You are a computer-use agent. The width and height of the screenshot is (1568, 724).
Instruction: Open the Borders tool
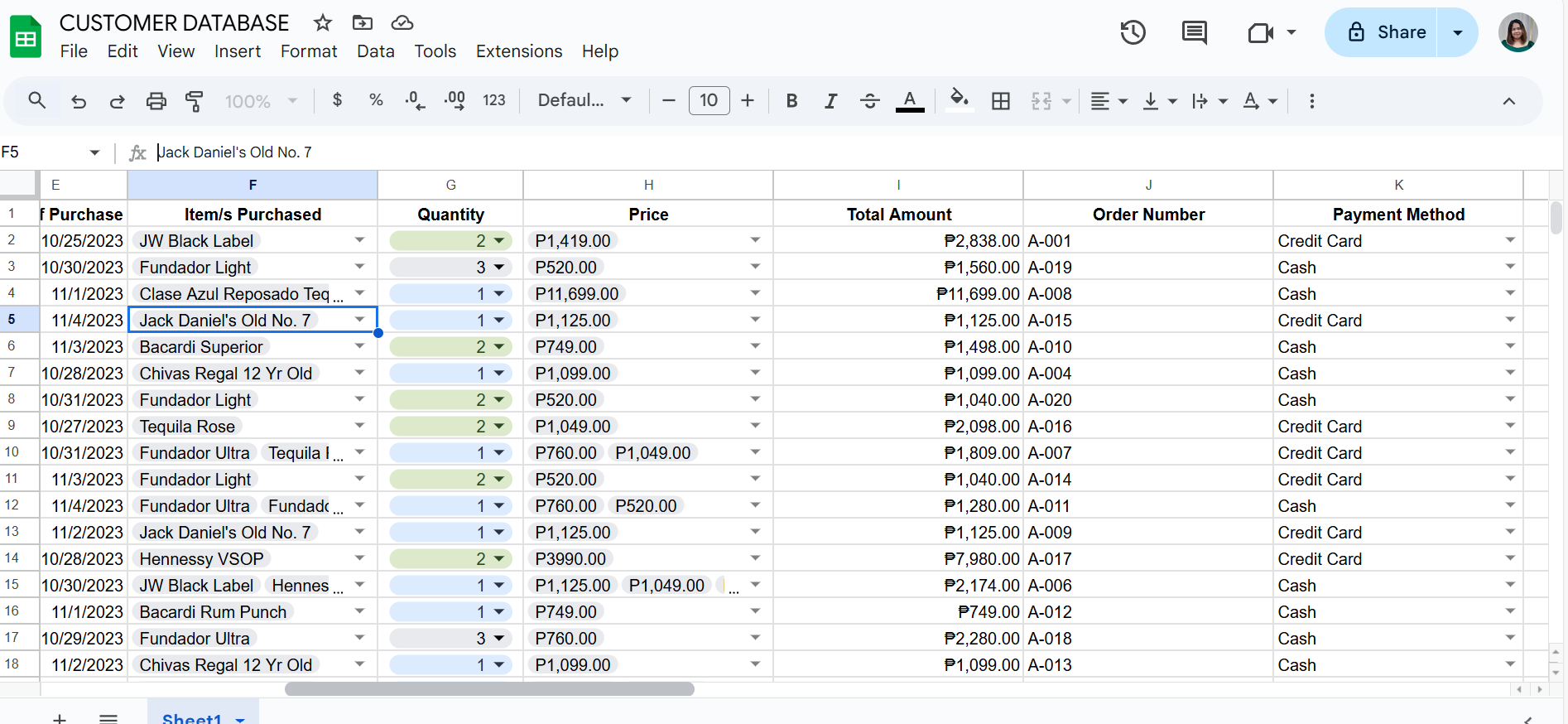pos(1001,101)
